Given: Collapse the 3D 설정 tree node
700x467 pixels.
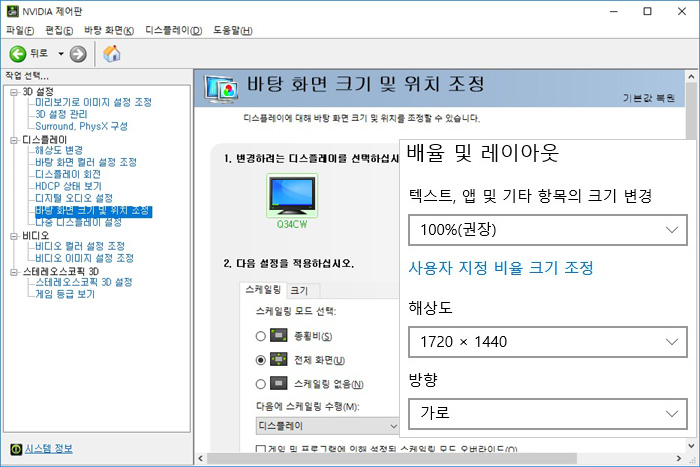Looking at the screenshot, I should (x=14, y=92).
